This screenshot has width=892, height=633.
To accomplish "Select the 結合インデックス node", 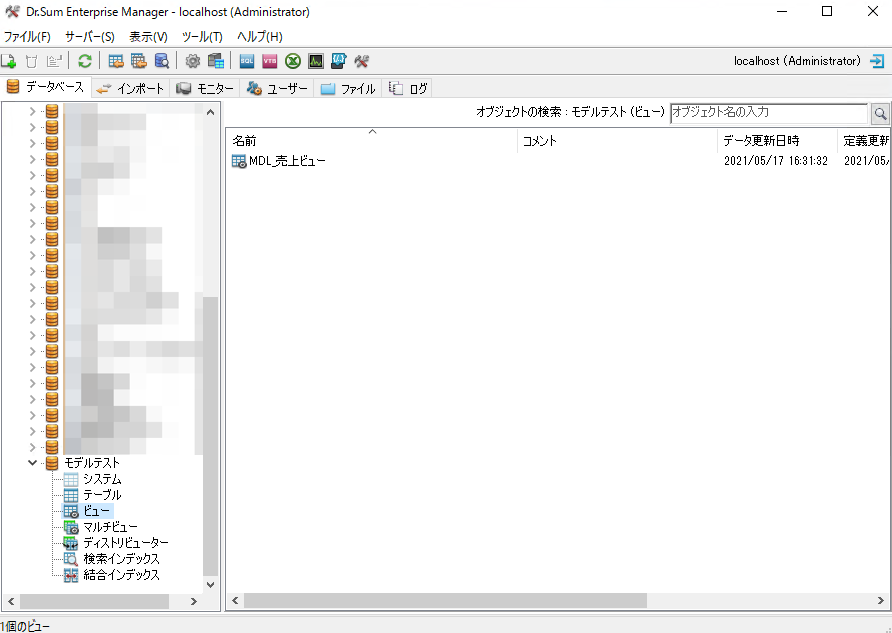I will pos(121,574).
